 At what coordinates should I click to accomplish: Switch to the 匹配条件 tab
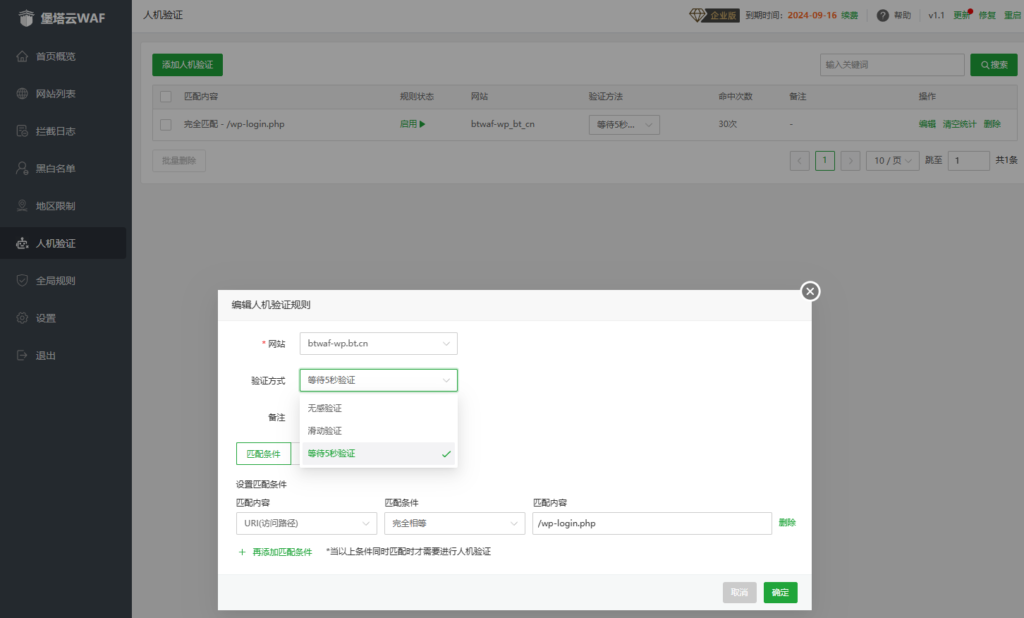(263, 453)
